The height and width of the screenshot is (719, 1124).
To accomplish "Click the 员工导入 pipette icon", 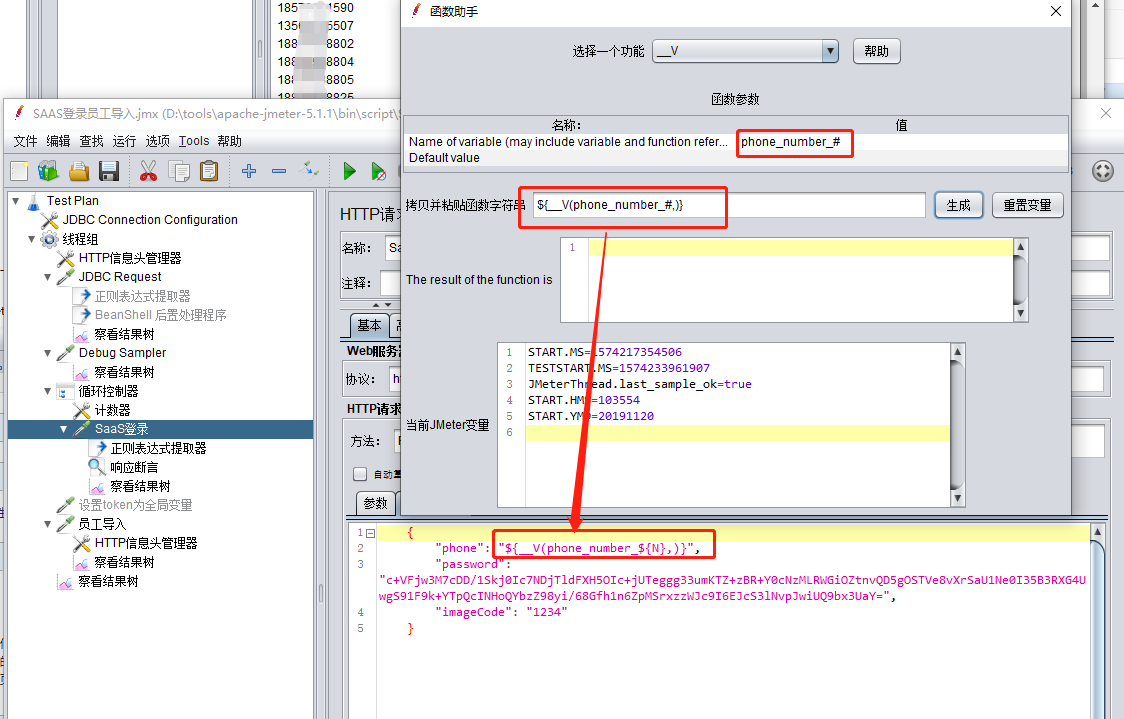I will [x=66, y=524].
